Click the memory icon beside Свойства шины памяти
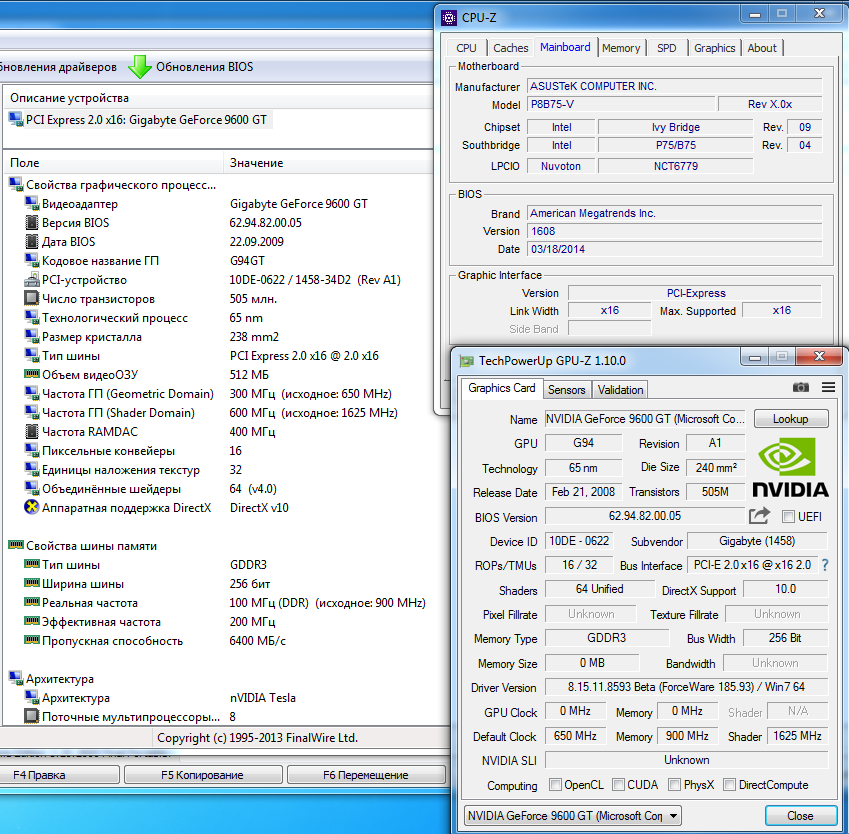The height and width of the screenshot is (834, 849). [x=16, y=545]
